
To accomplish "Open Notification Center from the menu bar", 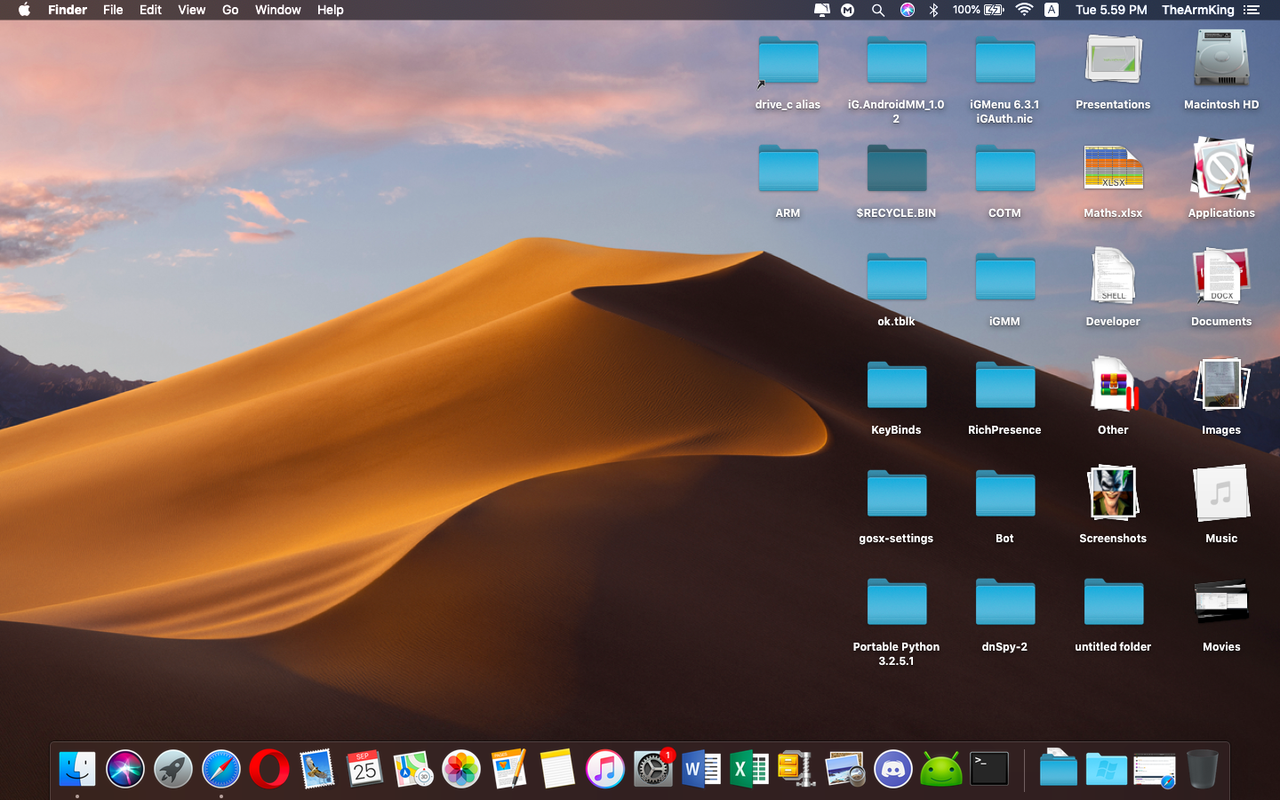I will click(1252, 10).
